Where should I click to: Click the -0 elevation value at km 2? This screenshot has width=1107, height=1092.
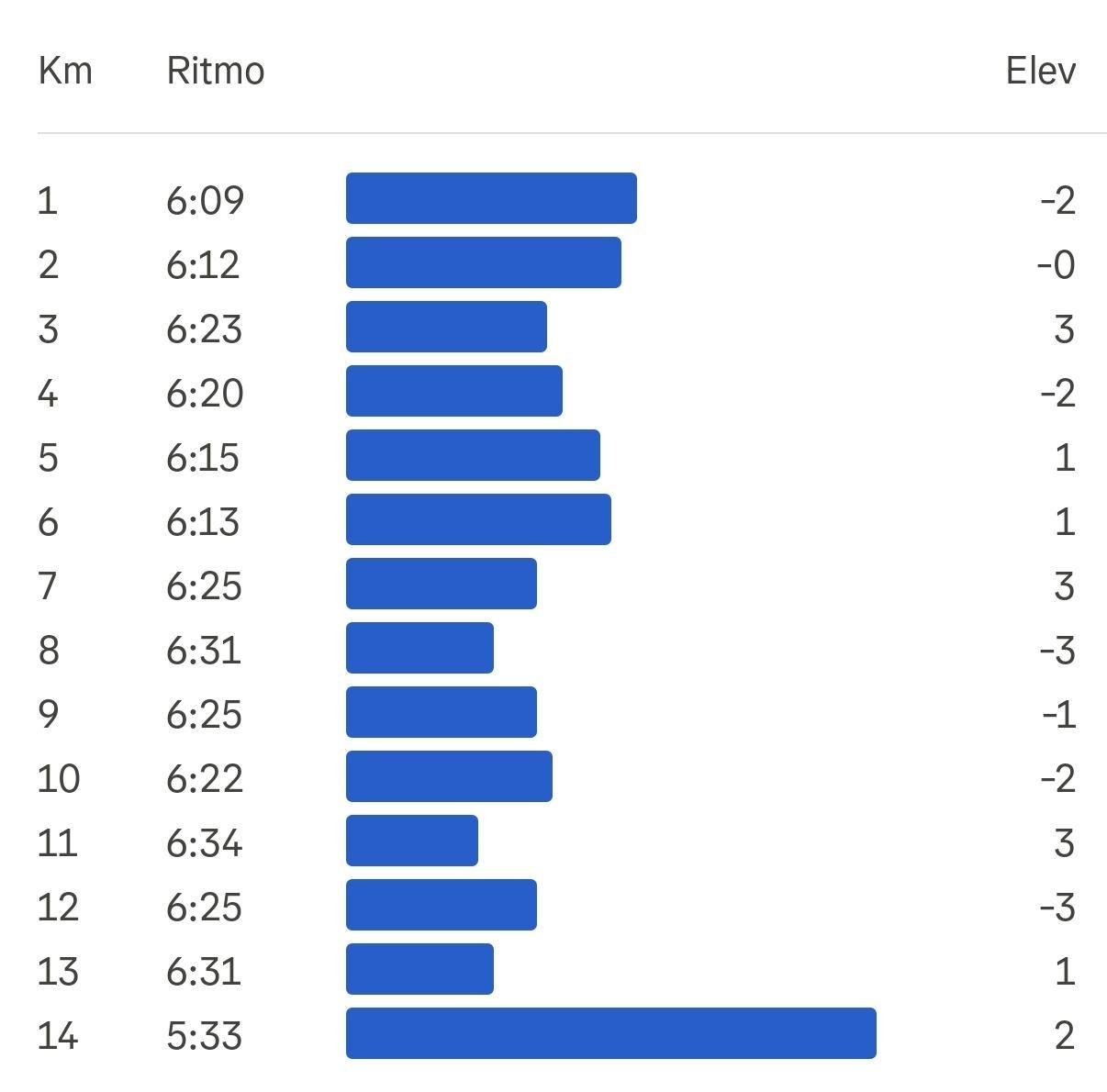pyautogui.click(x=1057, y=265)
